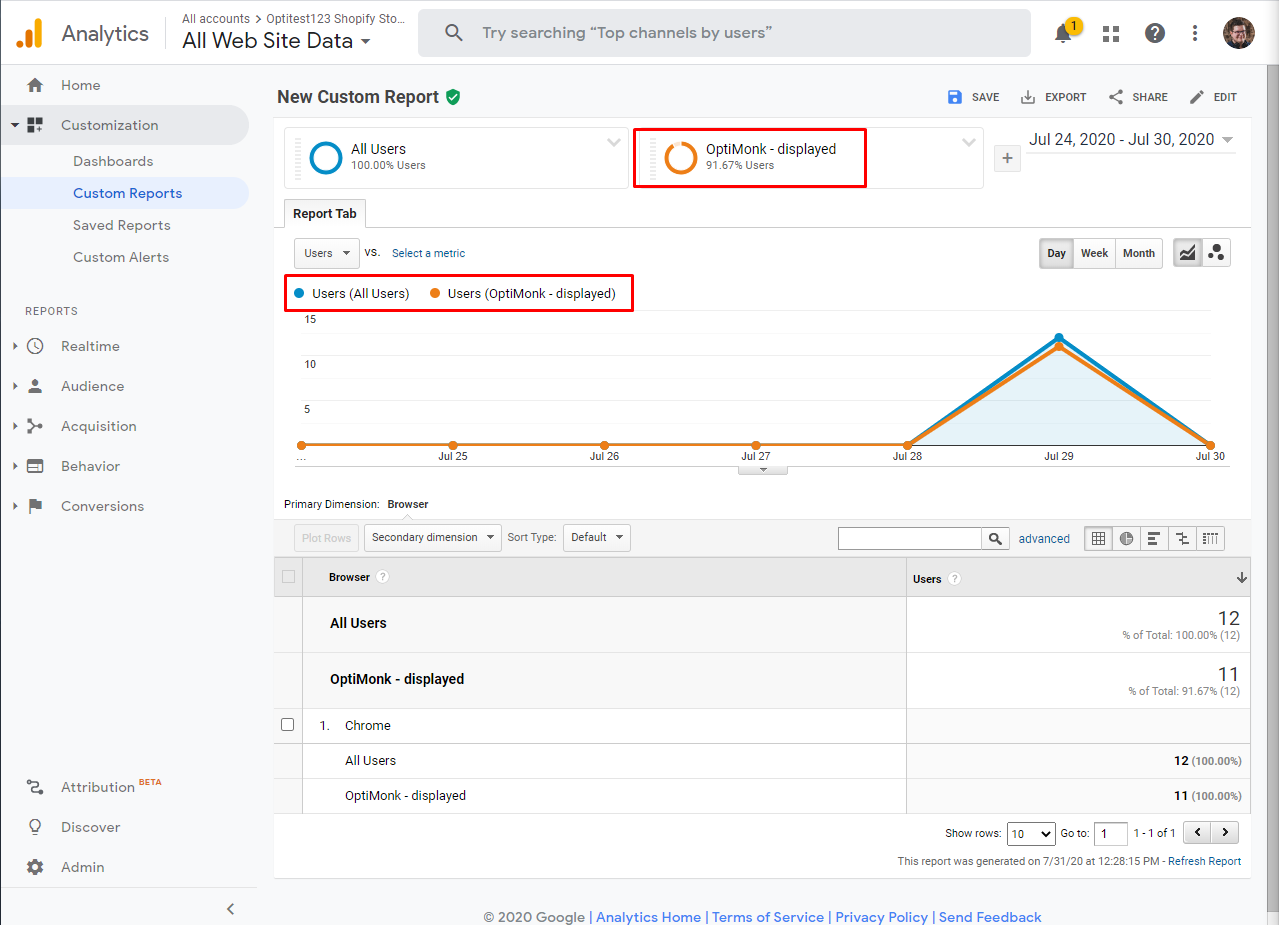Switch the chart to line chart view
The width and height of the screenshot is (1279, 925).
(x=1187, y=253)
